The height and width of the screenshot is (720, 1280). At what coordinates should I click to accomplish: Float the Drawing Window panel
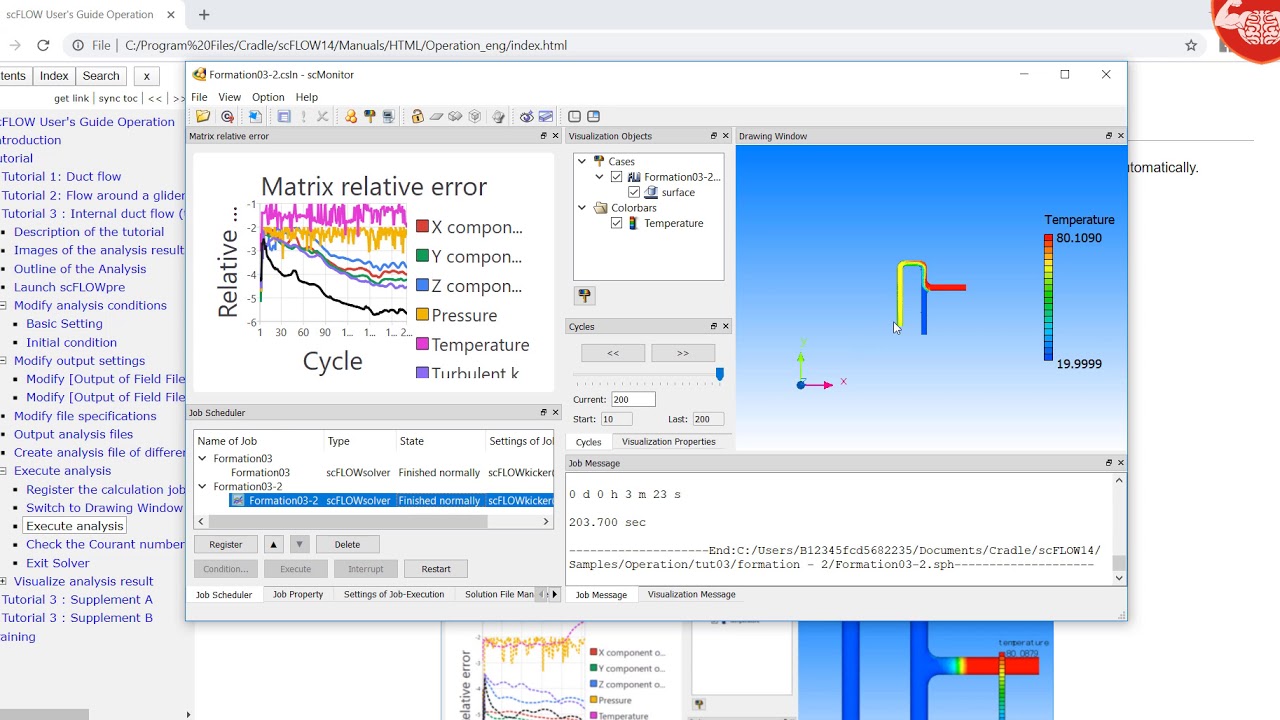point(1109,136)
